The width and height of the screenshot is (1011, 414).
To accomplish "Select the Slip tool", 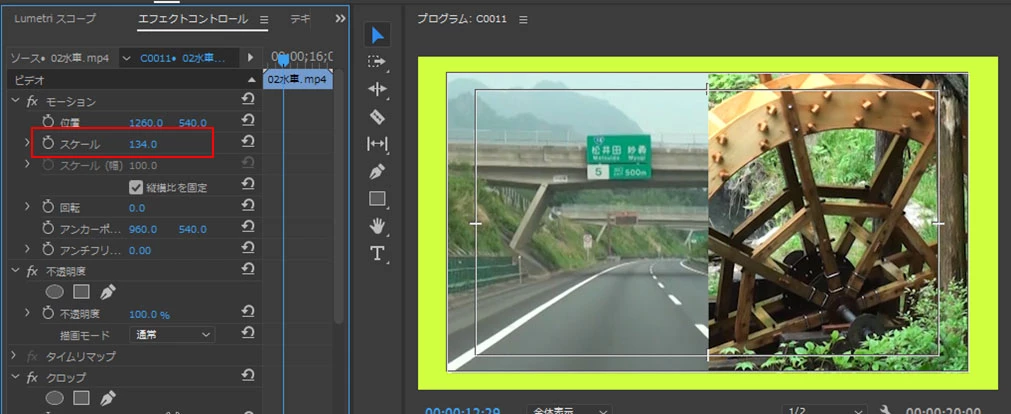I will (x=377, y=144).
